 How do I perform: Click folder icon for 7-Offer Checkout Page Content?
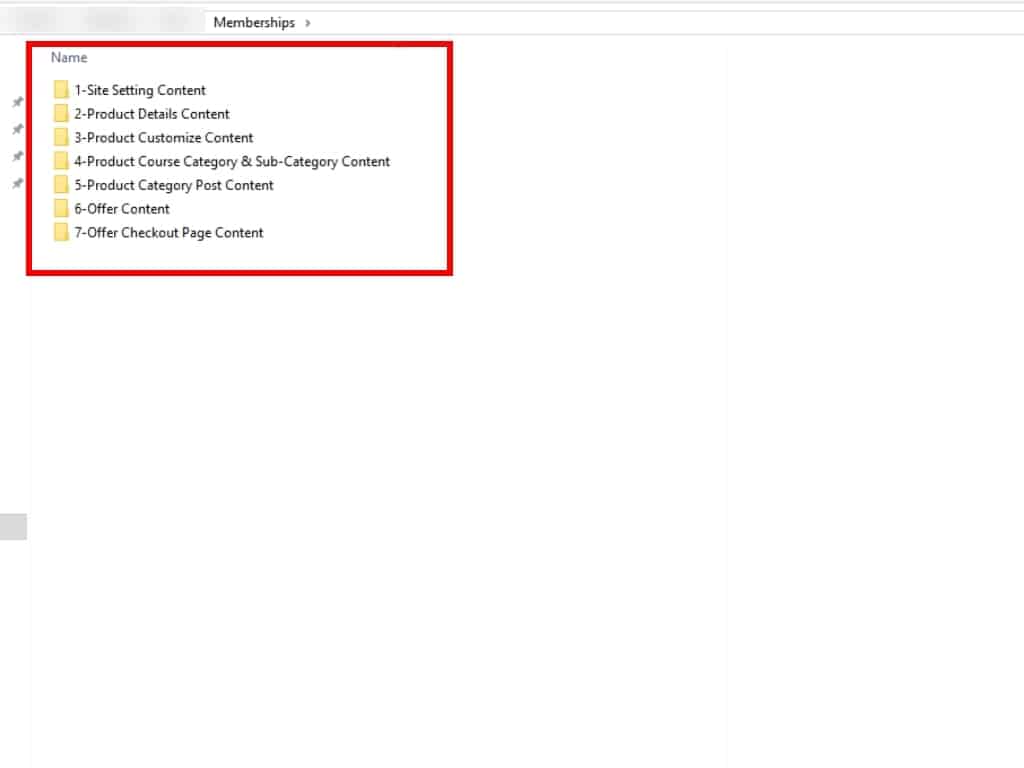pos(62,233)
